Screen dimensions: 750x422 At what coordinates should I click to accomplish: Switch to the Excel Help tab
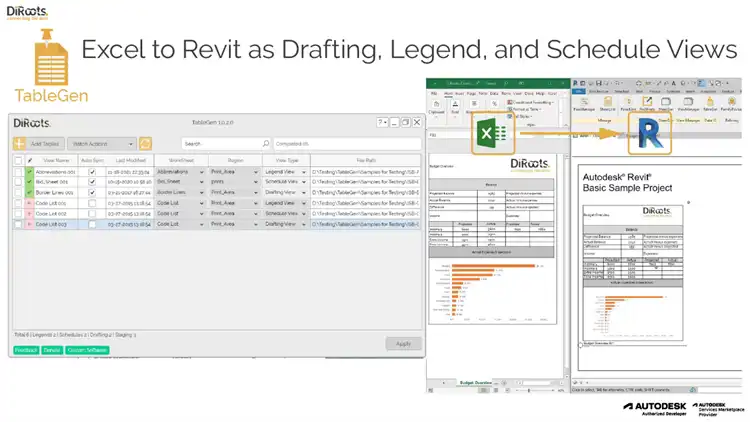540,93
